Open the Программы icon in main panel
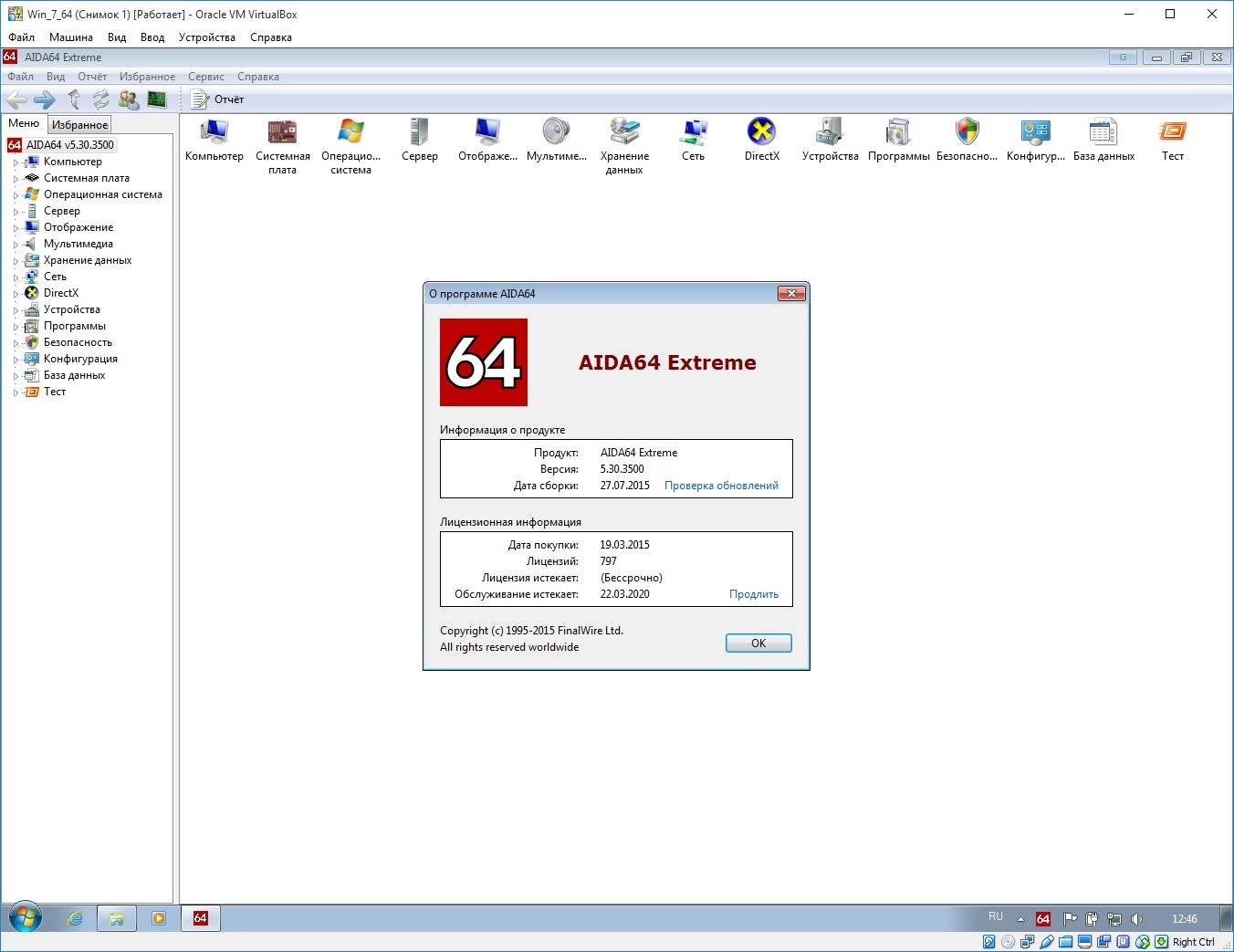 coord(898,132)
